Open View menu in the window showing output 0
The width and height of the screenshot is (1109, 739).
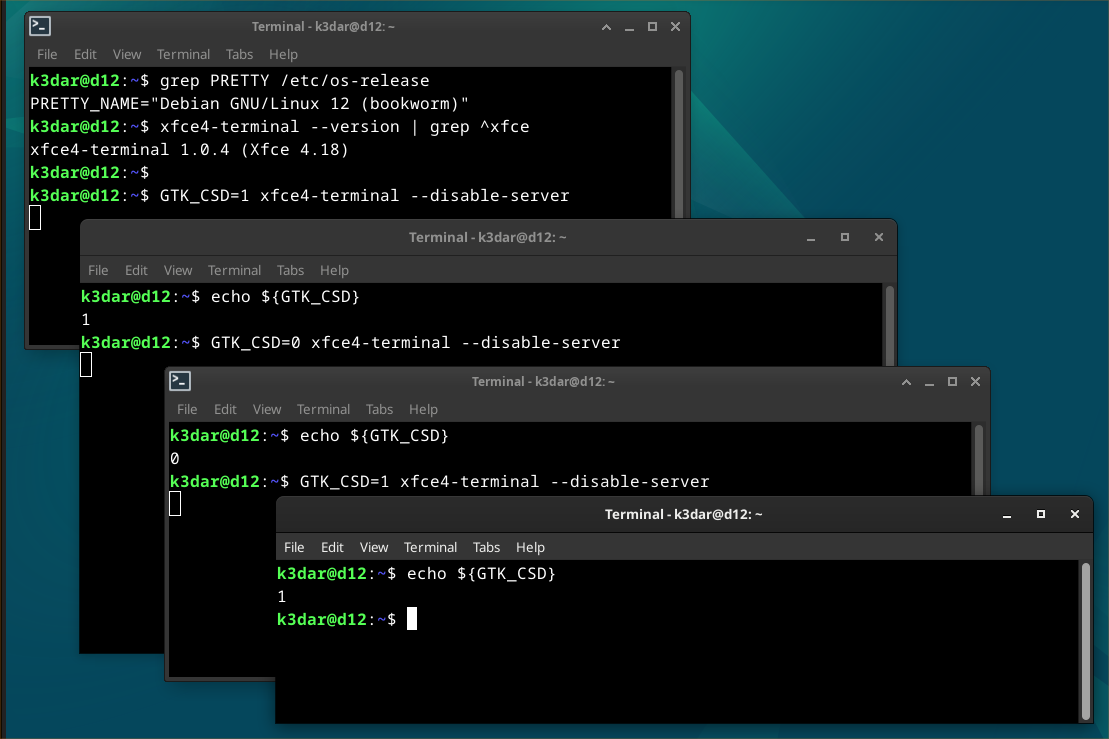267,409
